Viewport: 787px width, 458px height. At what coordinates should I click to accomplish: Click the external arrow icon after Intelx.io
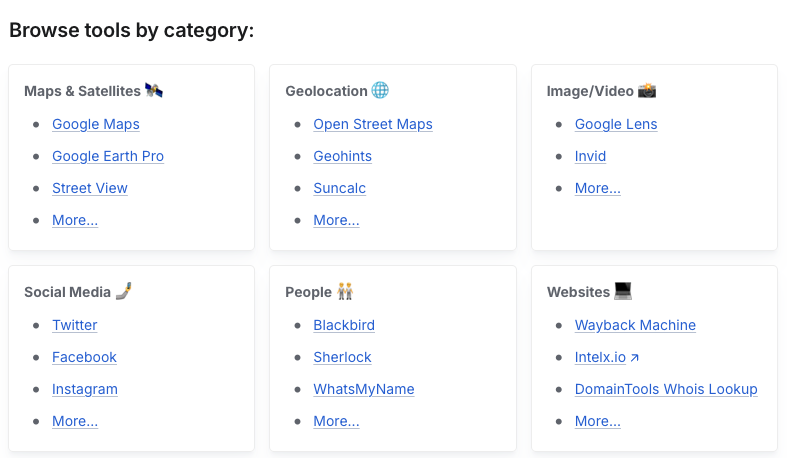pos(635,357)
